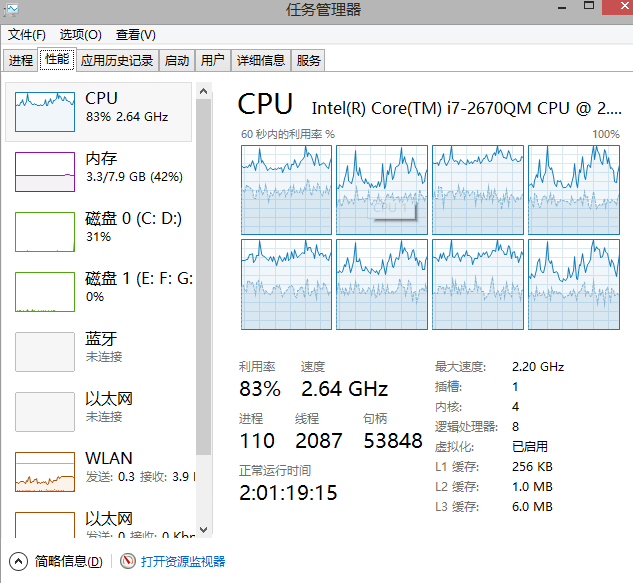633x583 pixels.
Task: Click the CPU 1 graph showing the tooltip
Action: 382,190
